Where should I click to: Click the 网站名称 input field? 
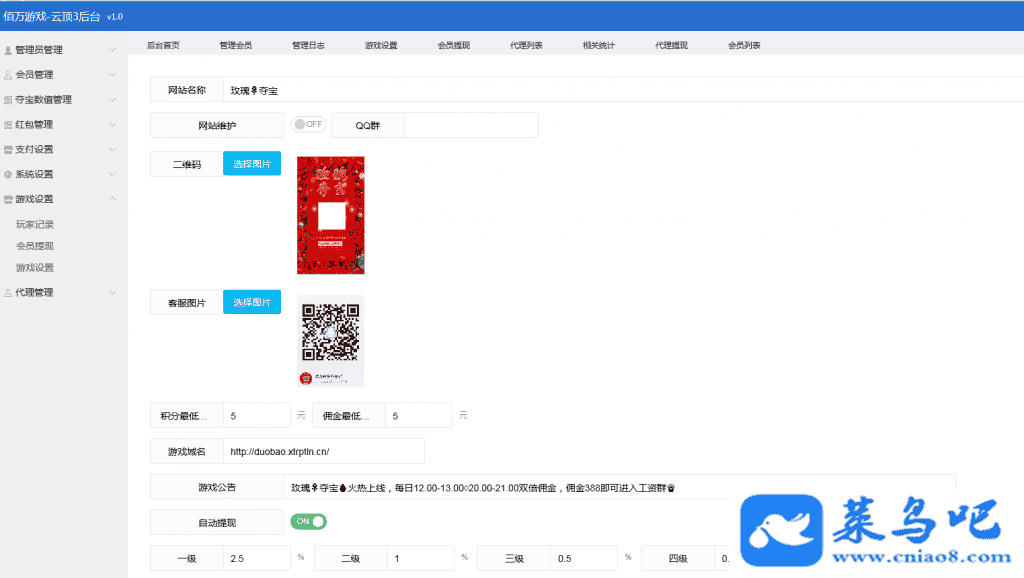[624, 90]
